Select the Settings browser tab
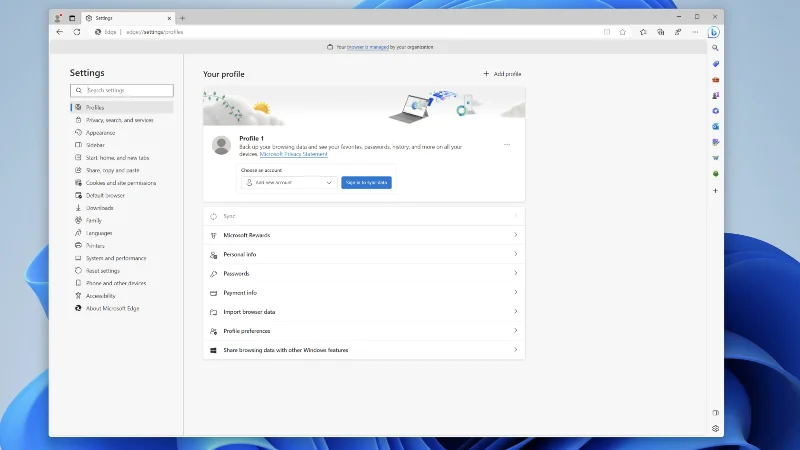Image resolution: width=800 pixels, height=450 pixels. point(128,18)
